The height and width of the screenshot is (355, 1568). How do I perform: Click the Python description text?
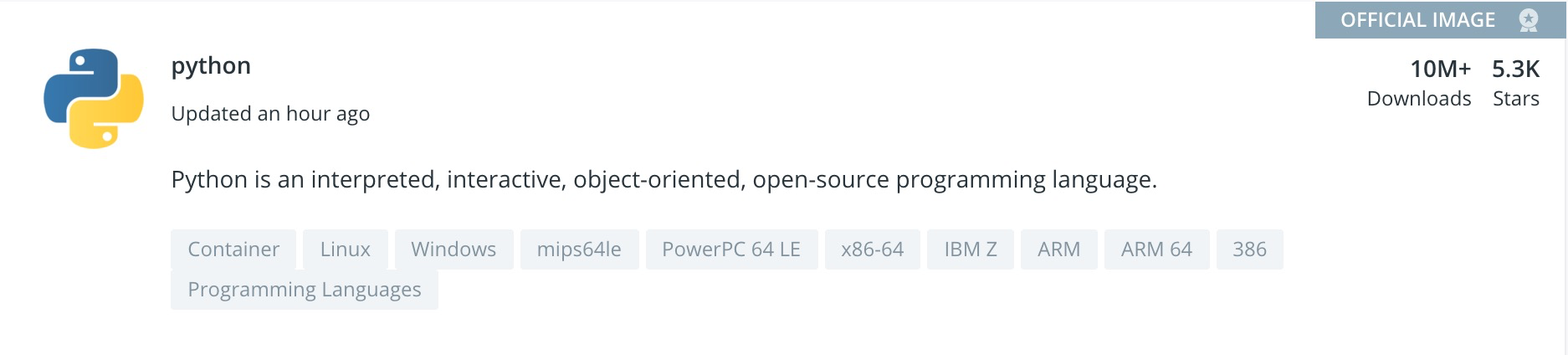point(664,180)
